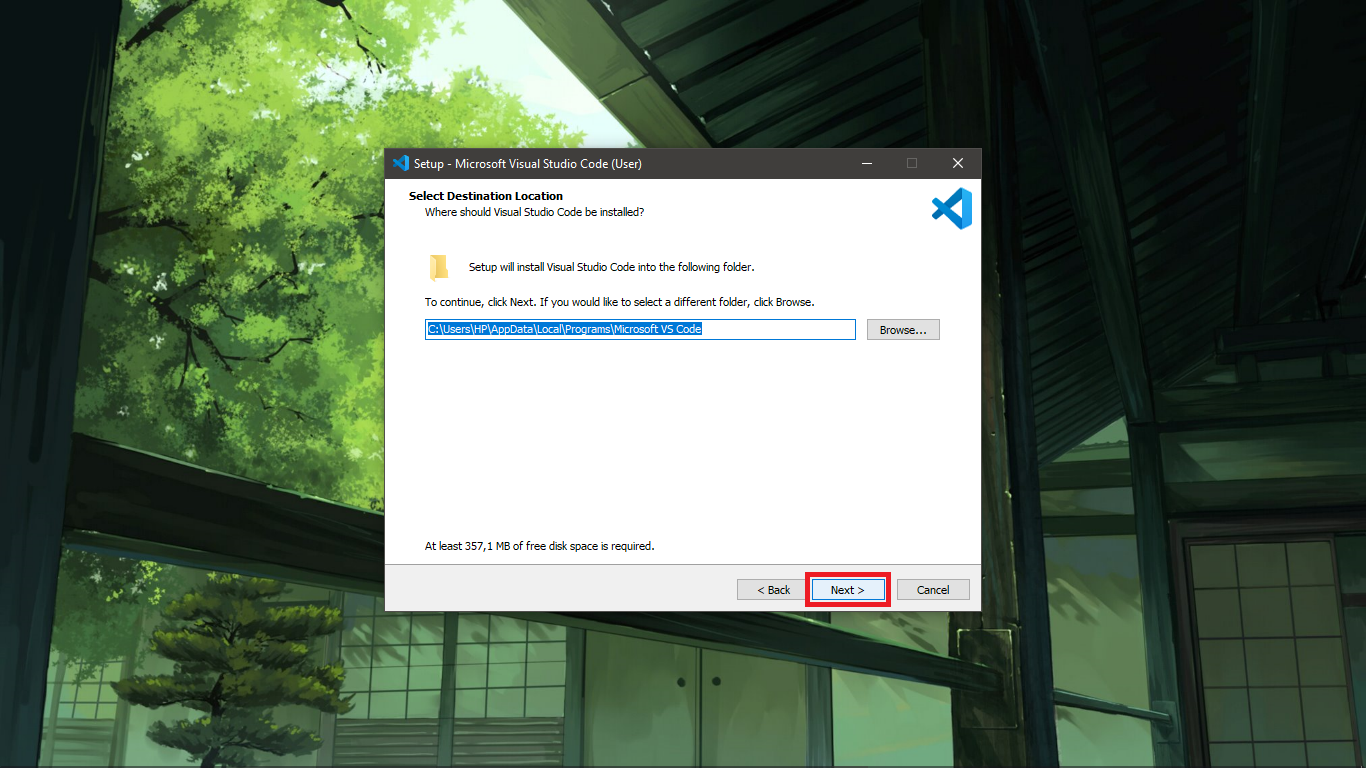The width and height of the screenshot is (1366, 768).
Task: Click the large blue VS Code logo
Action: (x=951, y=208)
